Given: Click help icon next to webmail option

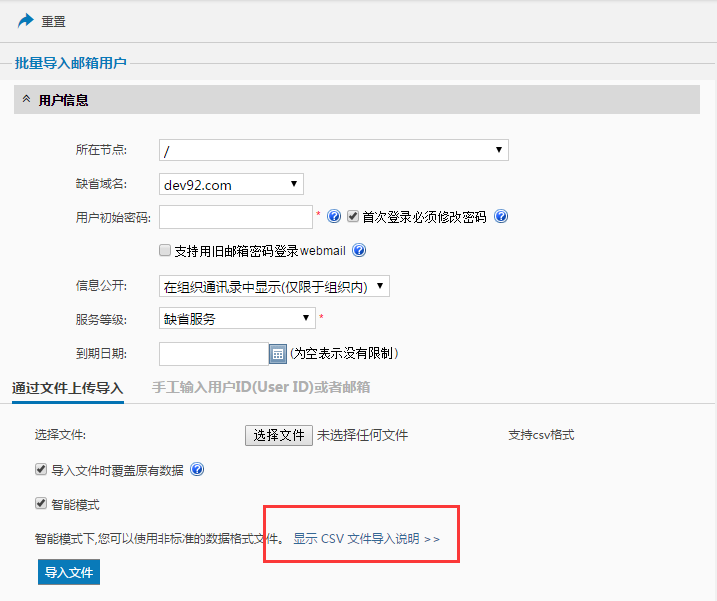Looking at the screenshot, I should click(x=359, y=251).
